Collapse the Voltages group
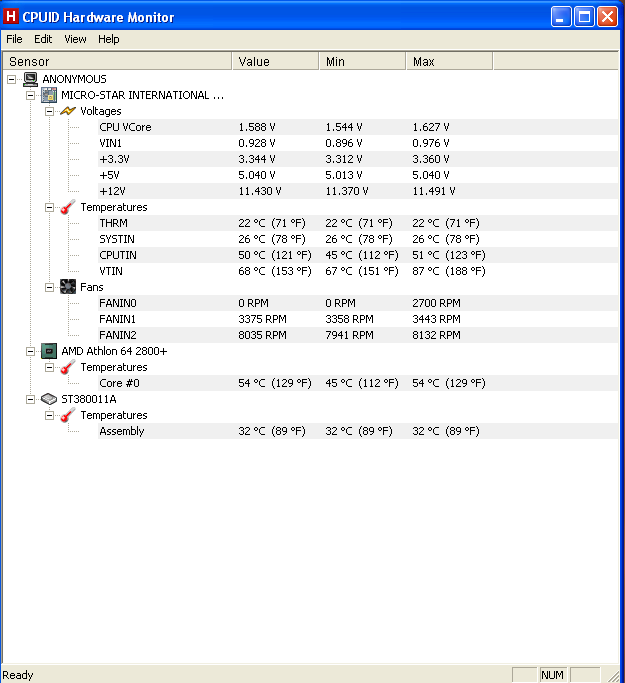This screenshot has width=625, height=683. [x=50, y=112]
